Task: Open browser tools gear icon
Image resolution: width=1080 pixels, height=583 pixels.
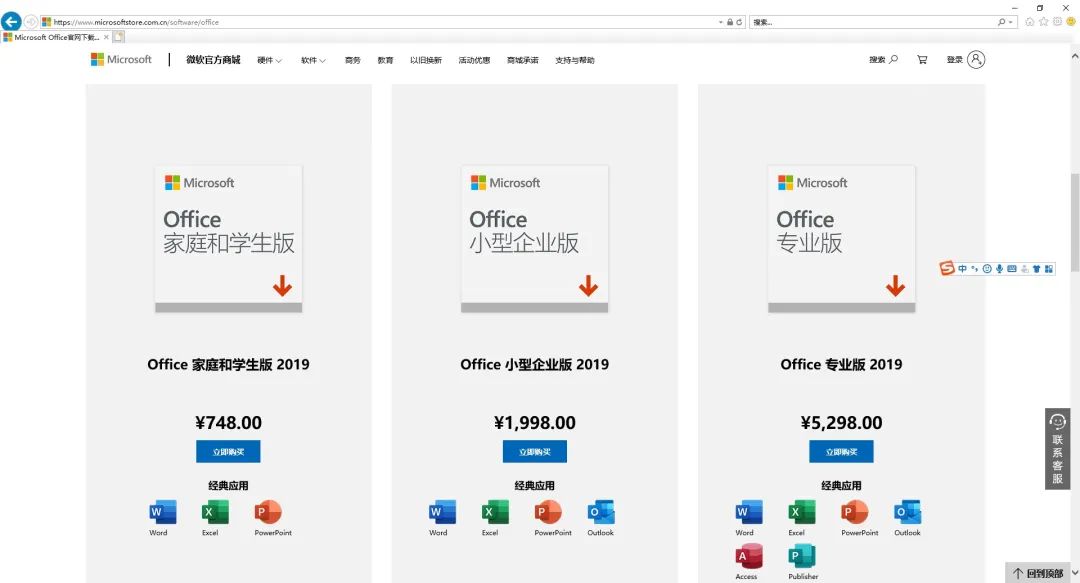Action: (x=1057, y=21)
